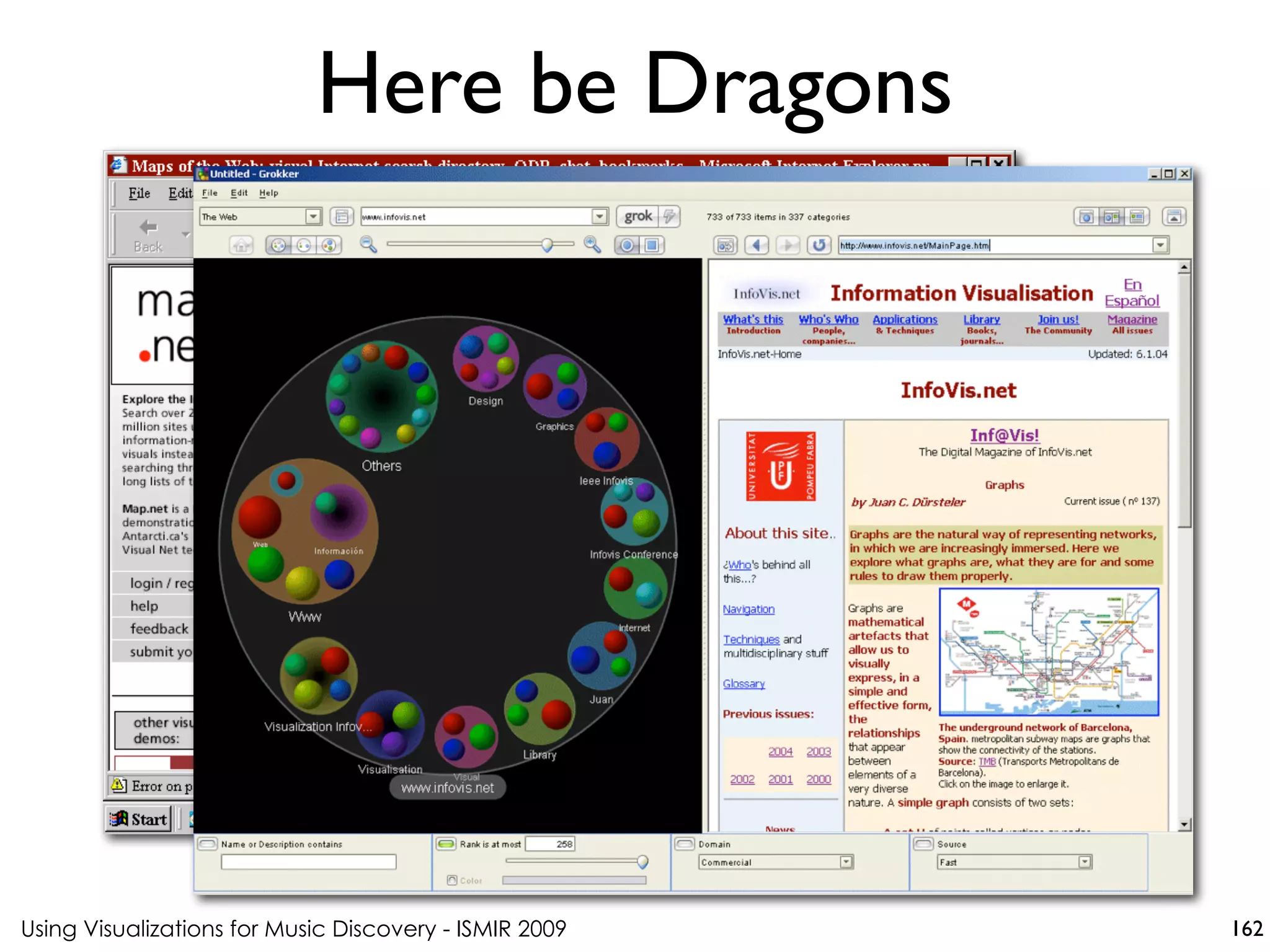Open The Web source dropdown
The height and width of the screenshot is (952, 1270).
[313, 216]
